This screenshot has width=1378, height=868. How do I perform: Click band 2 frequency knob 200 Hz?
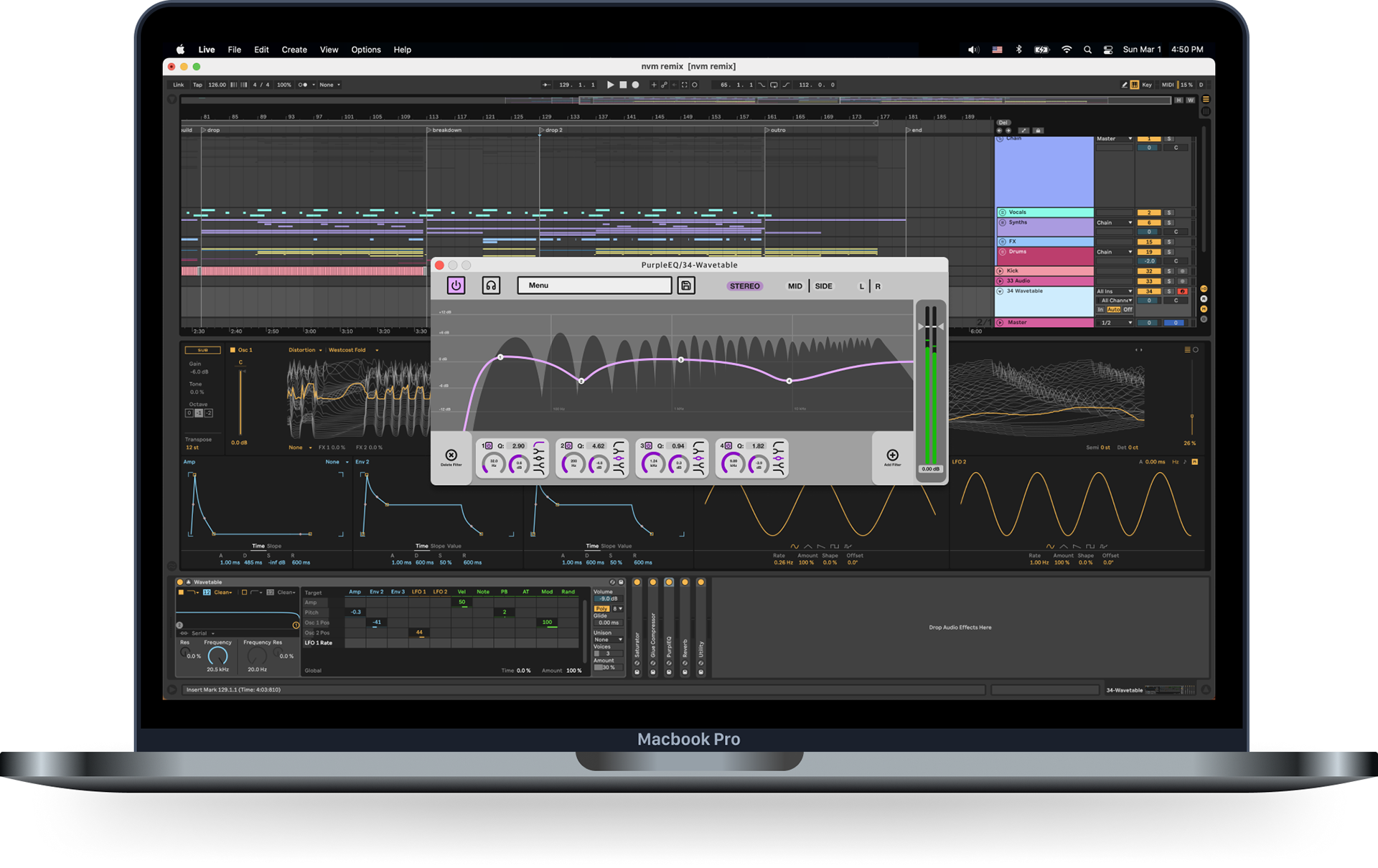[573, 464]
